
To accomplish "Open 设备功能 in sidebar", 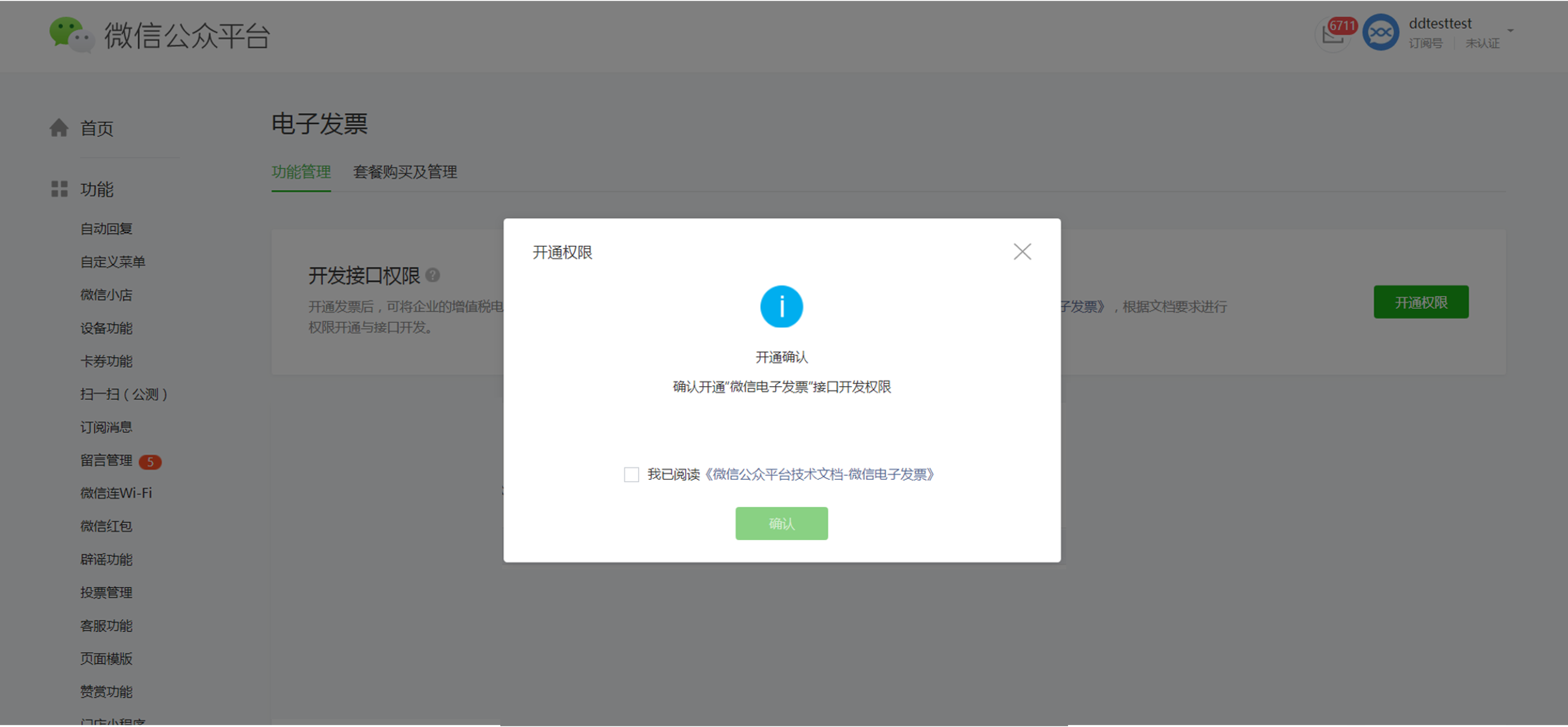I will [107, 328].
